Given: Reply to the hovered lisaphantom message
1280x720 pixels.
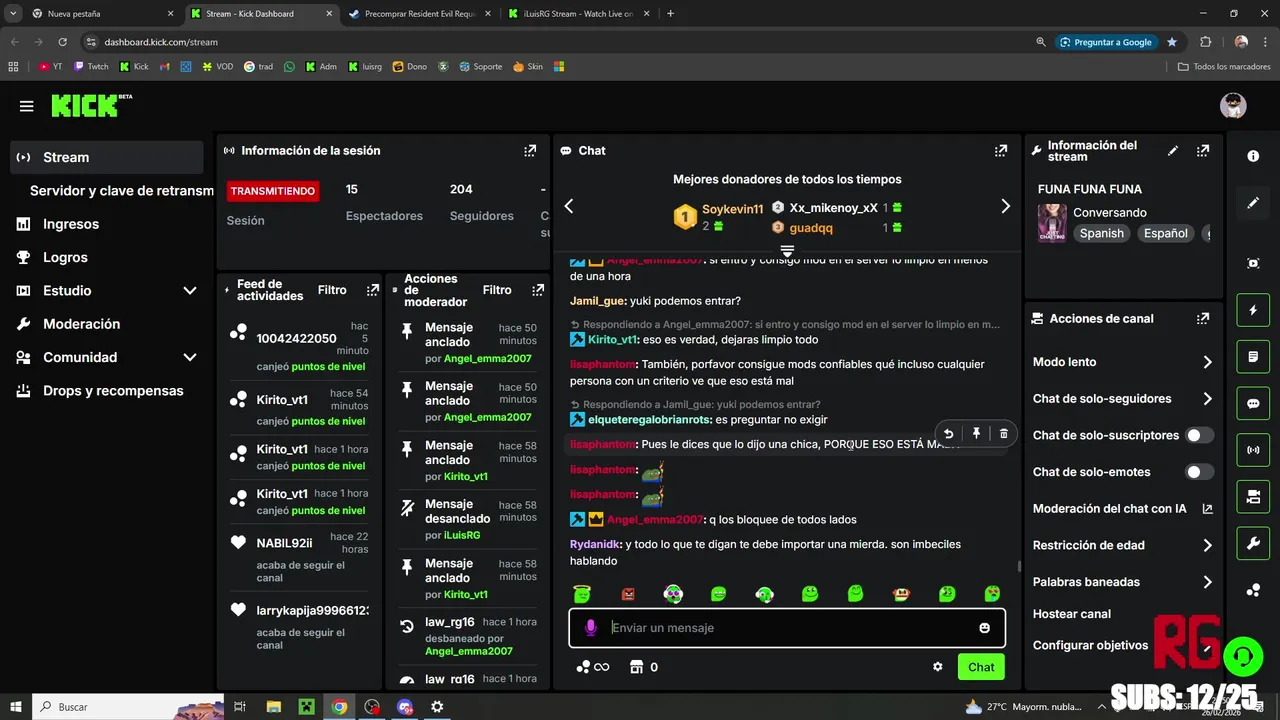Looking at the screenshot, I should pos(948,434).
